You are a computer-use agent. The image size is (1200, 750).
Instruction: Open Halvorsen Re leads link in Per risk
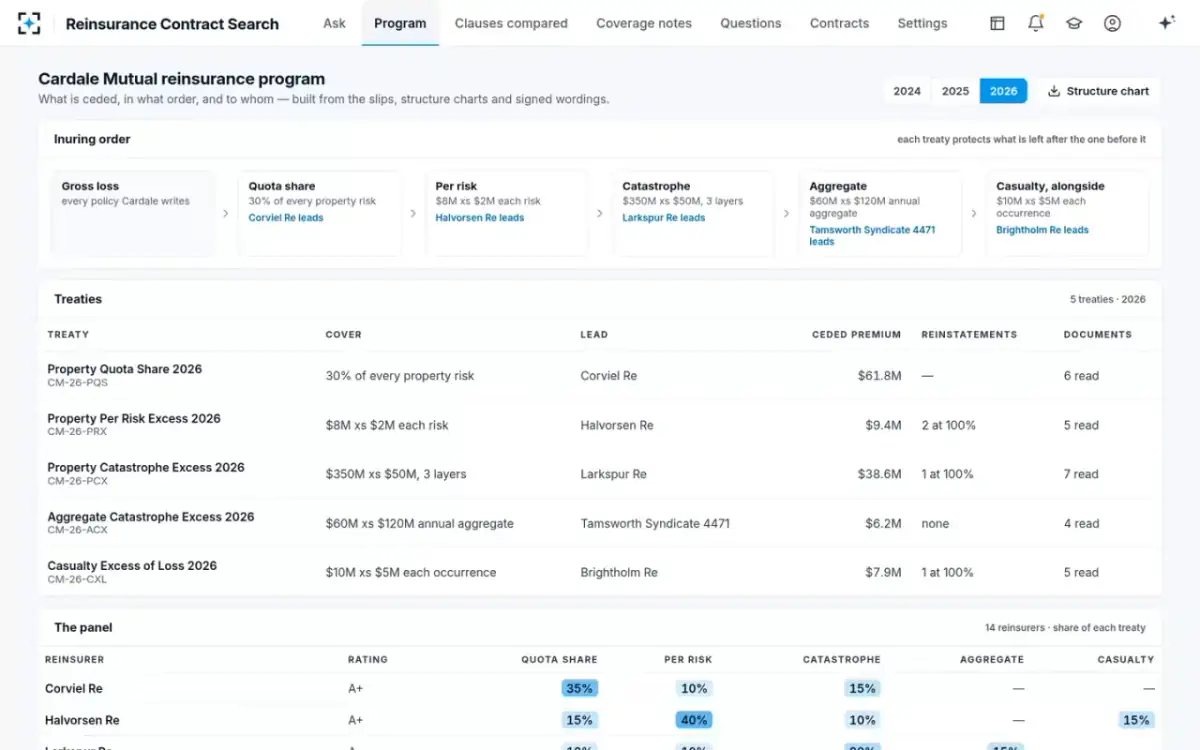[480, 218]
